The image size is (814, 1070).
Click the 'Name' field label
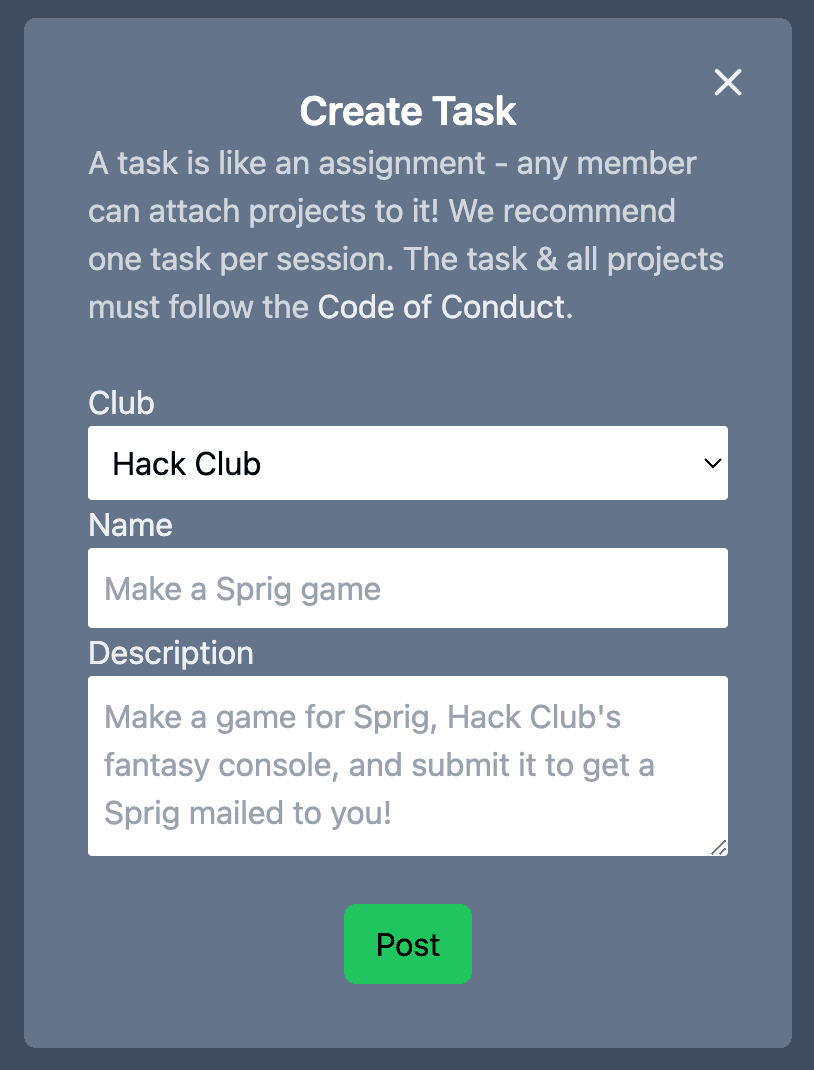point(131,525)
